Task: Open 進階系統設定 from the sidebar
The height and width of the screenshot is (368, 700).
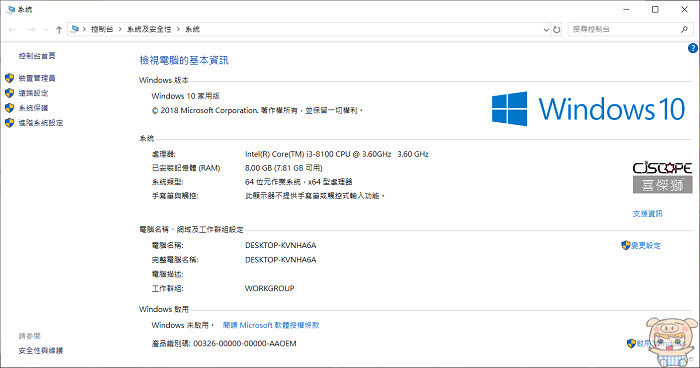Action: pyautogui.click(x=41, y=122)
